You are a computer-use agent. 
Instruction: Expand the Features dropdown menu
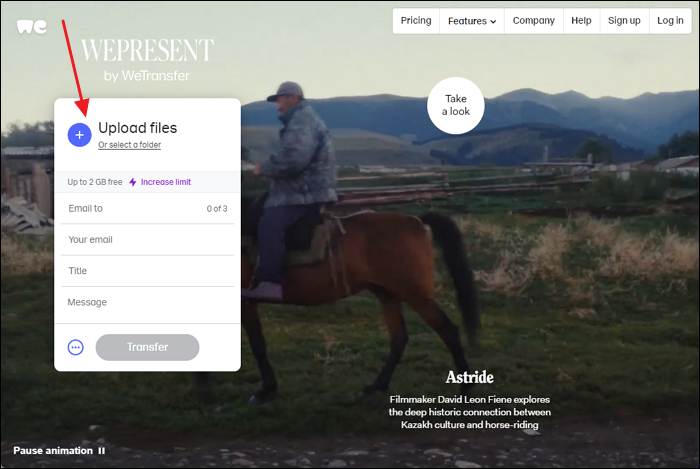click(x=472, y=21)
